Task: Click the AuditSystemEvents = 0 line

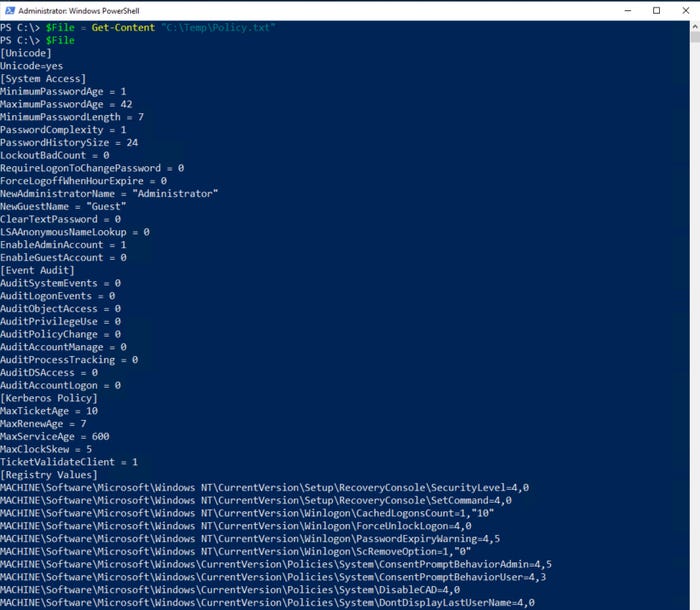Action: pos(60,283)
